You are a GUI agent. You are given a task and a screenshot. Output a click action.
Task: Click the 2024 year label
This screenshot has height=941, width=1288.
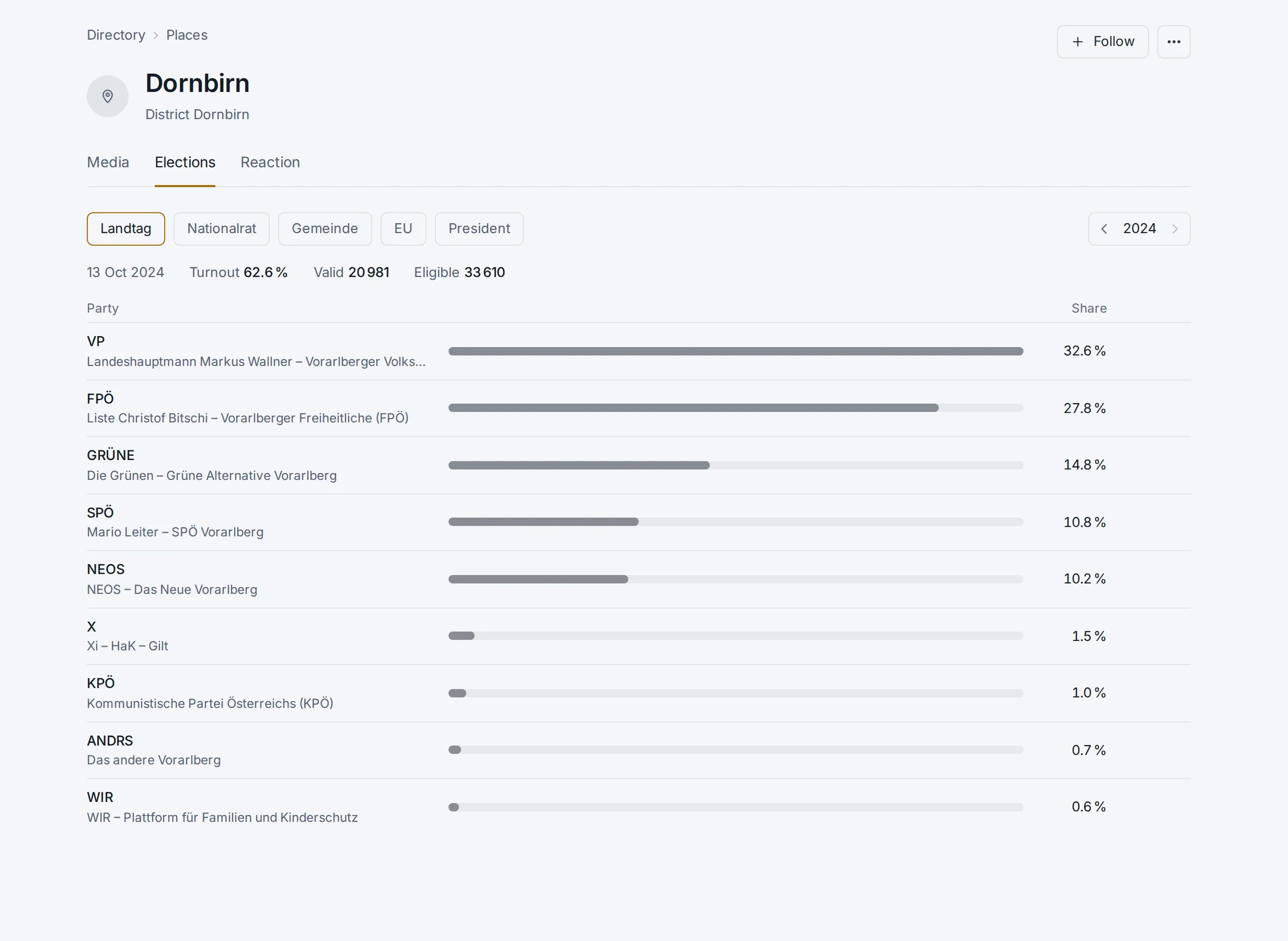coord(1139,229)
